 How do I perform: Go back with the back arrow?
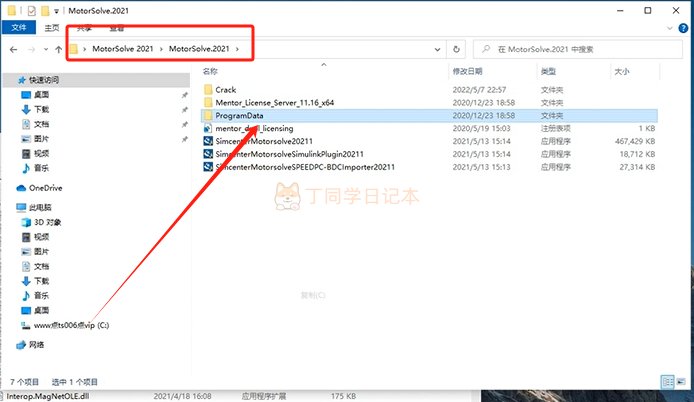click(14, 50)
